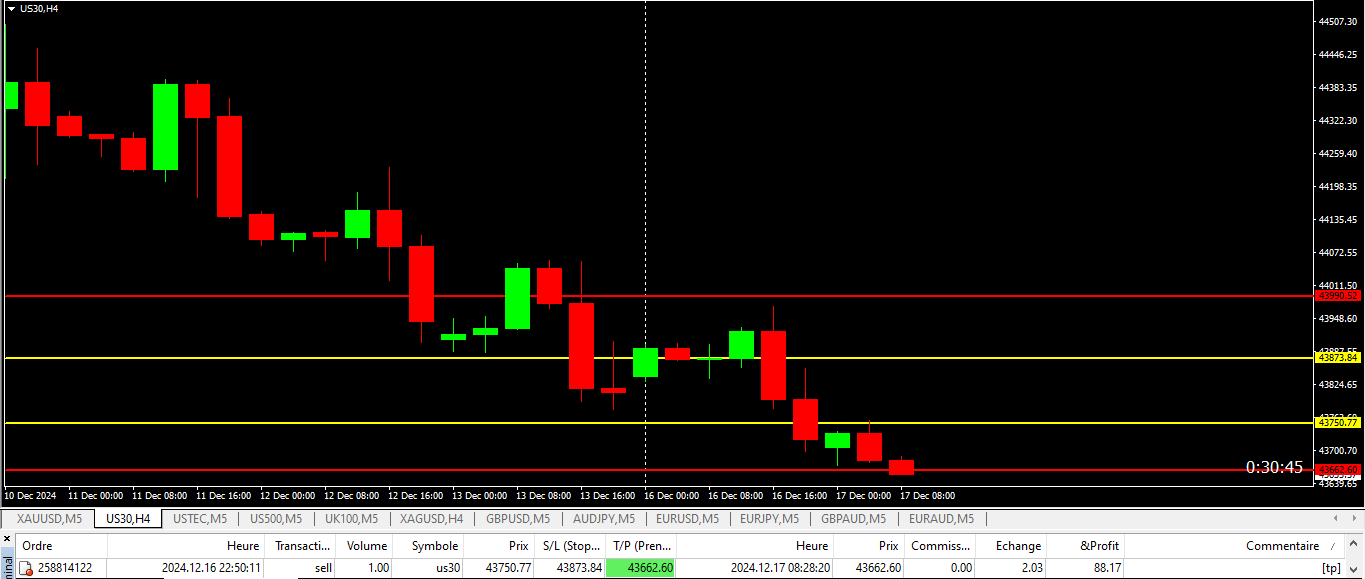Sort by the Commiss... column header
1365x579 pixels.
[940, 546]
